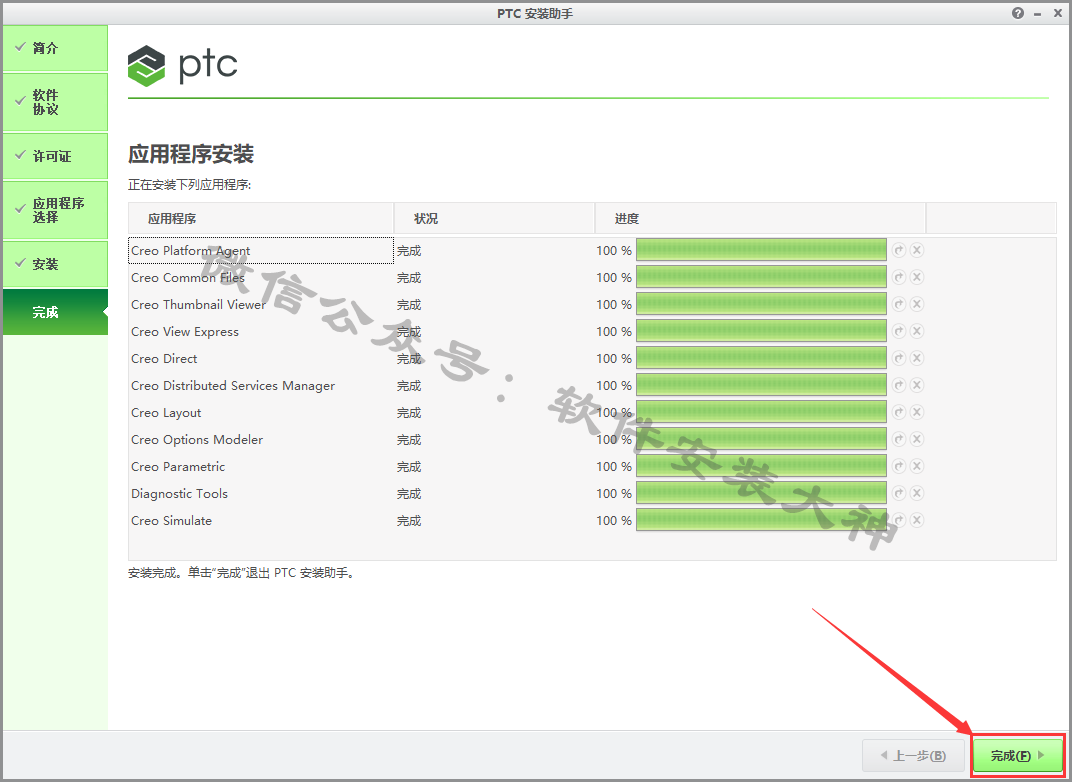Click Creo Platform Agent progress bar
This screenshot has width=1072, height=782.
(x=761, y=250)
